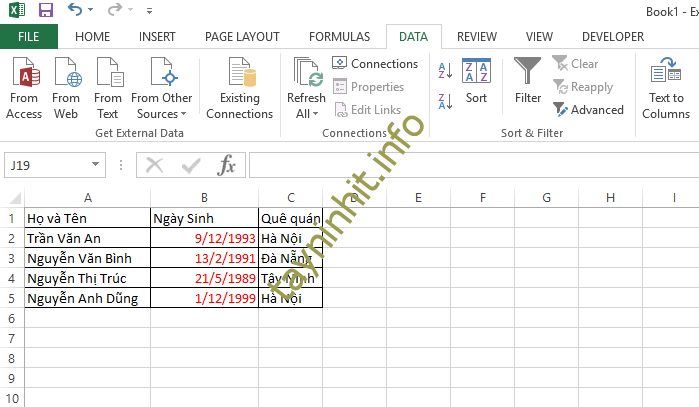Save the workbook from quick access toolbar
This screenshot has height=407, width=699.
click(x=45, y=11)
